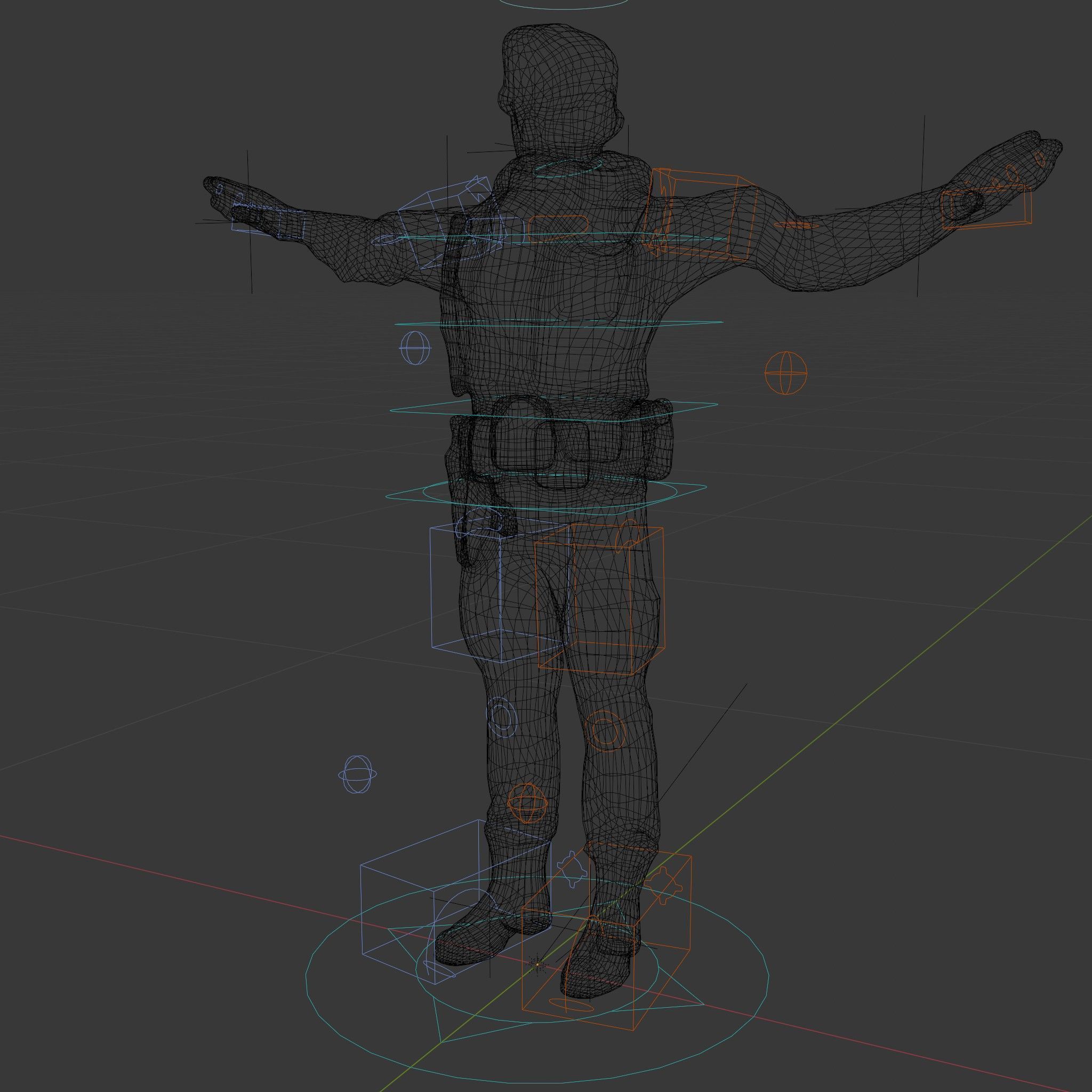Select the orange ellipse under the orange foot
The height and width of the screenshot is (1092, 1092).
coord(572,1005)
